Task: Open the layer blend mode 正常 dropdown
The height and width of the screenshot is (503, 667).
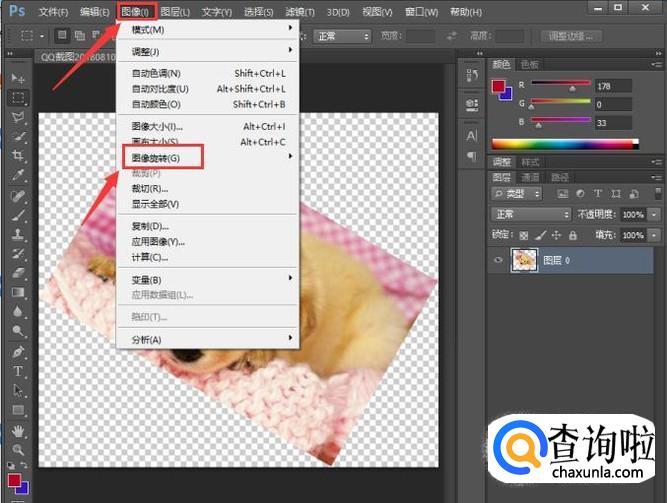Action: (x=531, y=214)
